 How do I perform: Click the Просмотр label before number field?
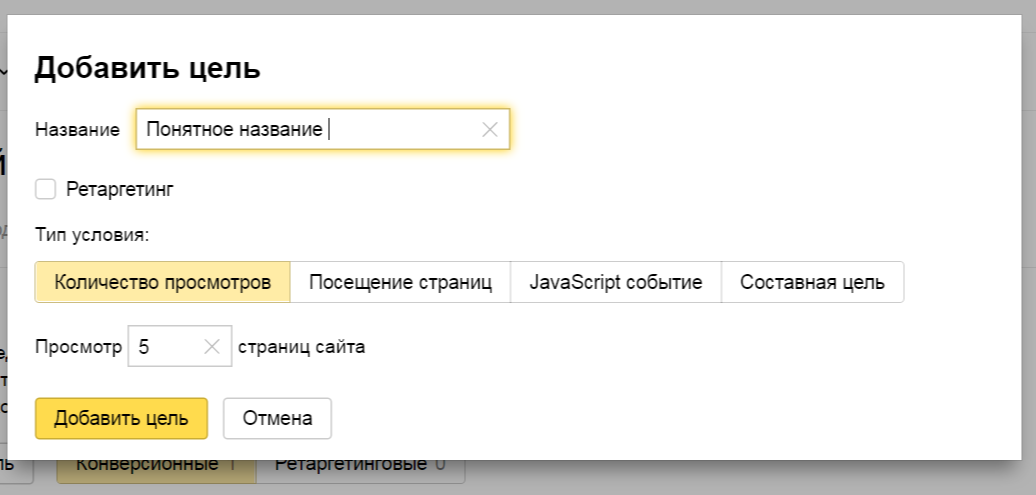click(x=78, y=348)
